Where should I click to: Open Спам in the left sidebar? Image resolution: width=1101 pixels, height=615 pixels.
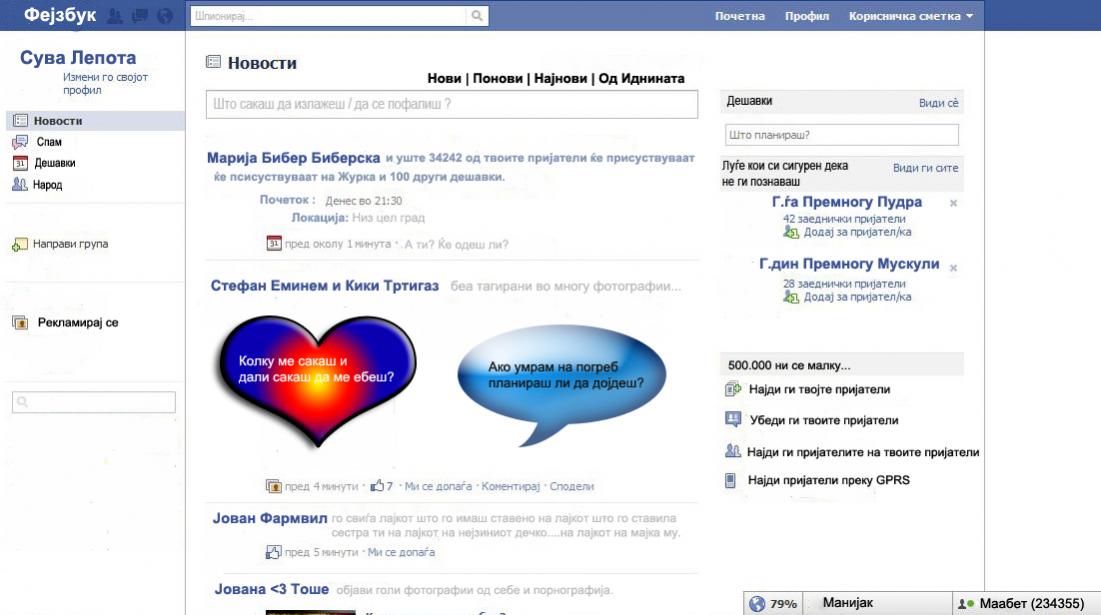point(49,142)
